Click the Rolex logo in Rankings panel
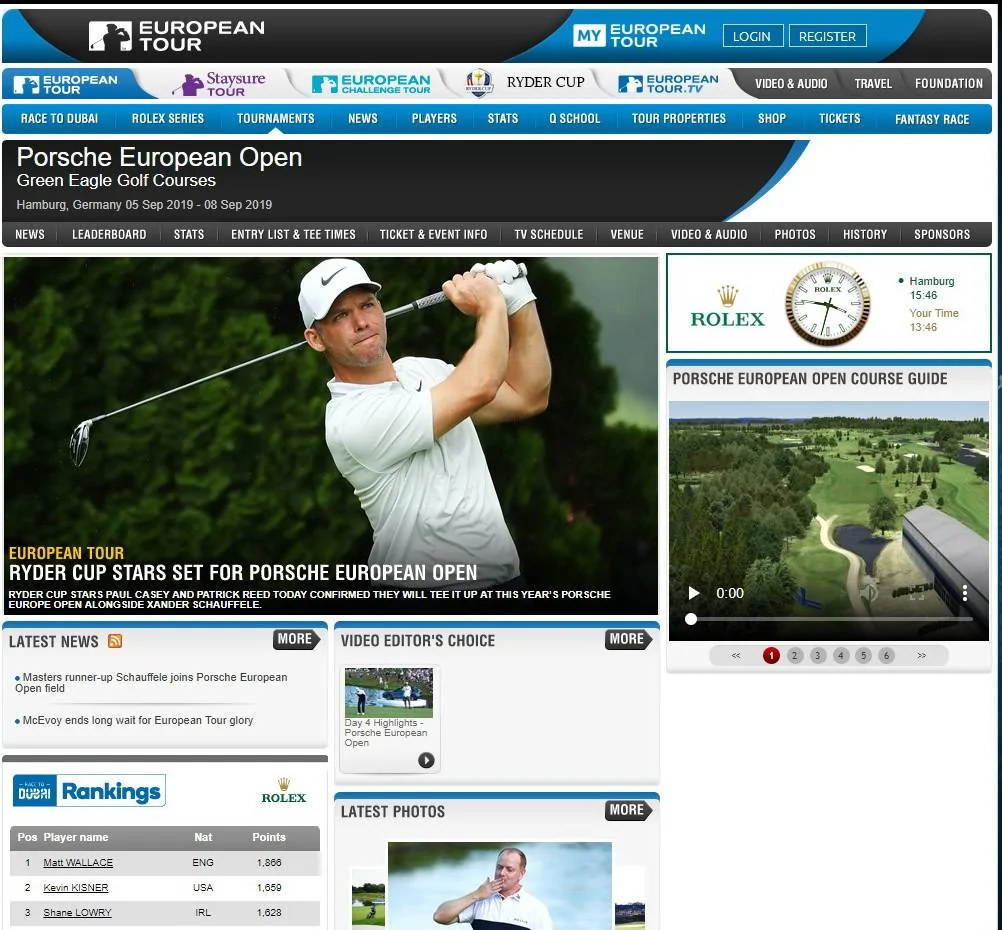The image size is (1002, 930). [284, 791]
